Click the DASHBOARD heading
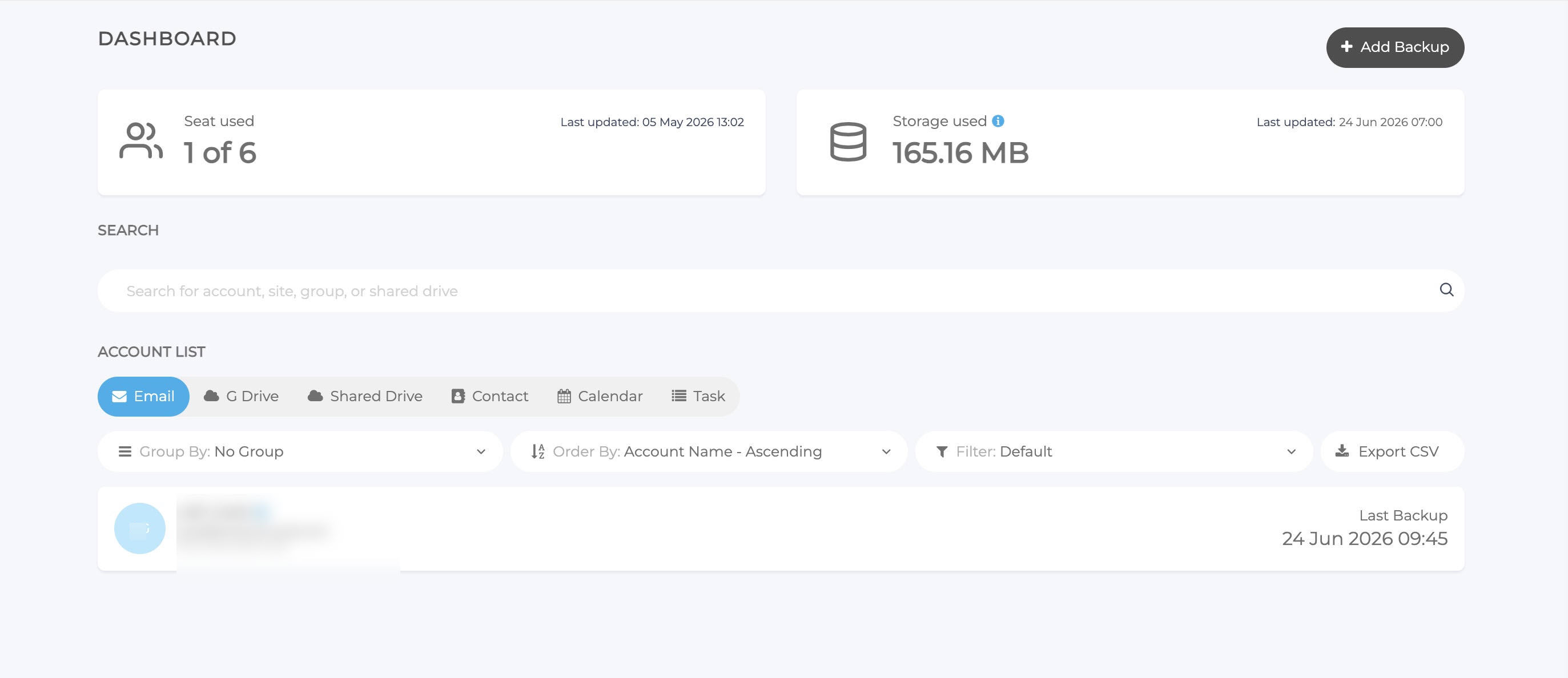The height and width of the screenshot is (678, 1568). point(167,38)
